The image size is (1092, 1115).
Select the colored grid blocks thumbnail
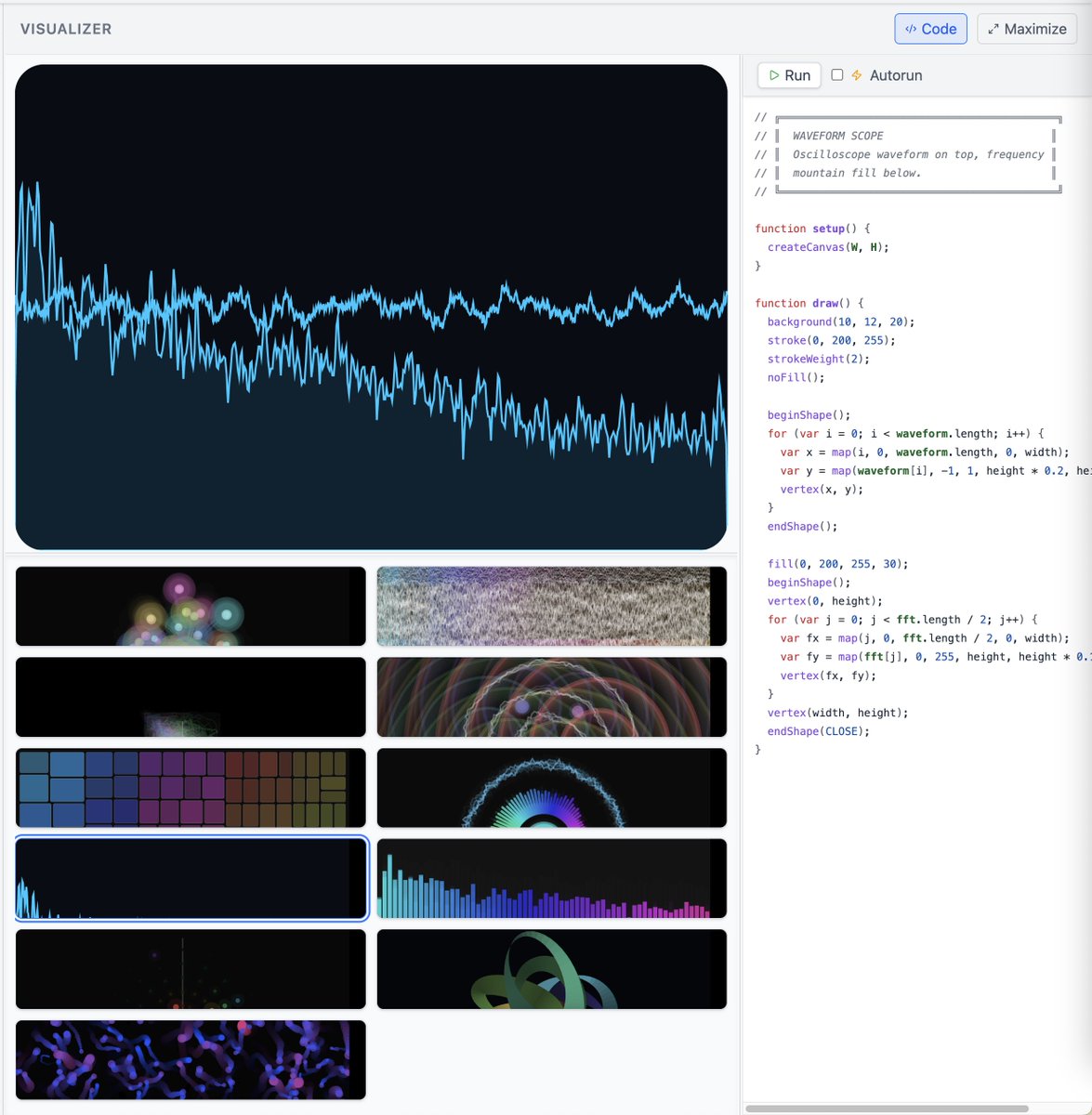191,788
